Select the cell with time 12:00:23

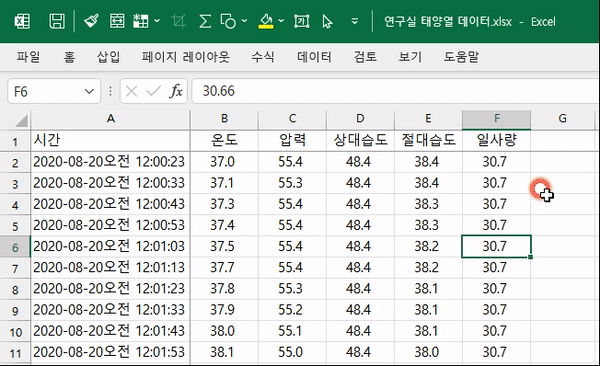click(x=111, y=162)
